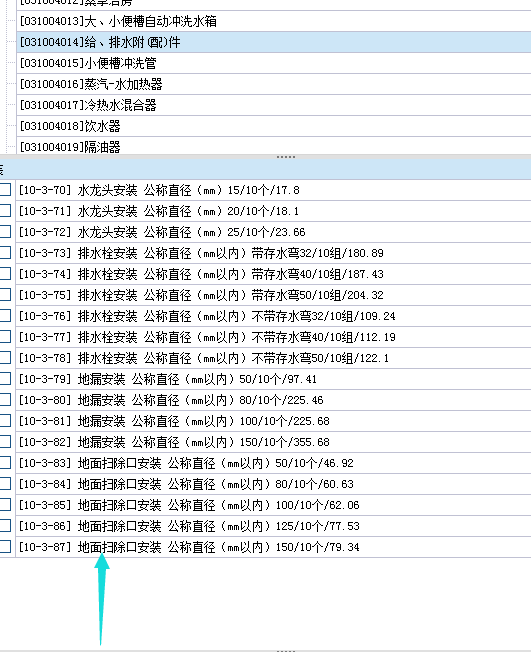Select row 水龙头安装 15/10个/17.8
Viewport: 531px width, 652px height.
click(x=273, y=190)
